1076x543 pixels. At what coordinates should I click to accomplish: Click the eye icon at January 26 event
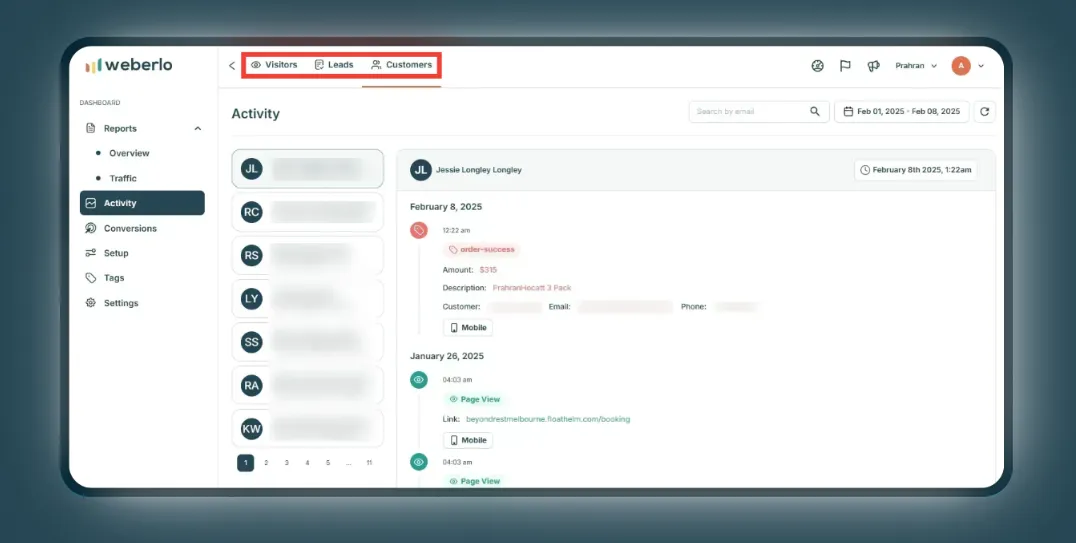pyautogui.click(x=419, y=380)
